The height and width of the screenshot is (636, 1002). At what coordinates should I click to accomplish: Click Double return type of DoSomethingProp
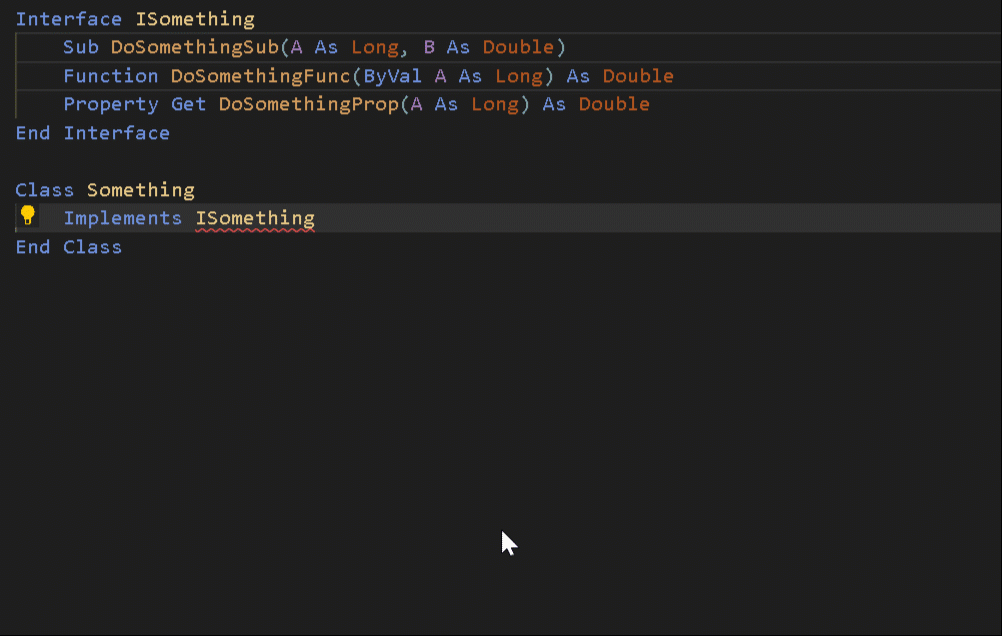click(x=614, y=104)
